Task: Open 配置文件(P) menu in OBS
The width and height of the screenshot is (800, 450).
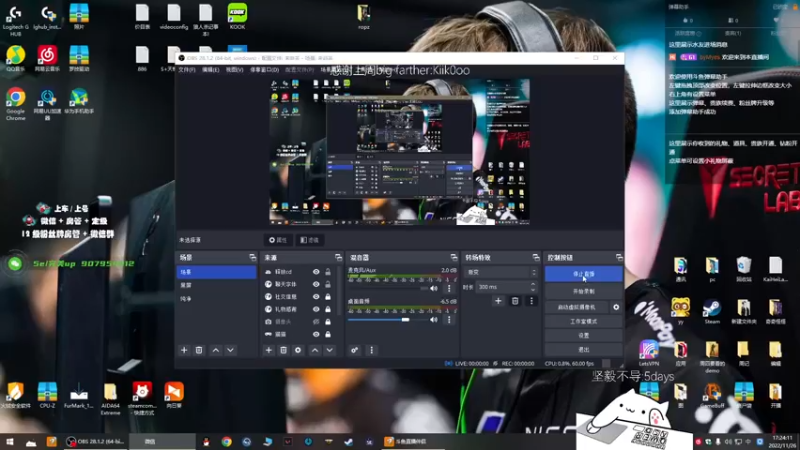Action: point(299,70)
